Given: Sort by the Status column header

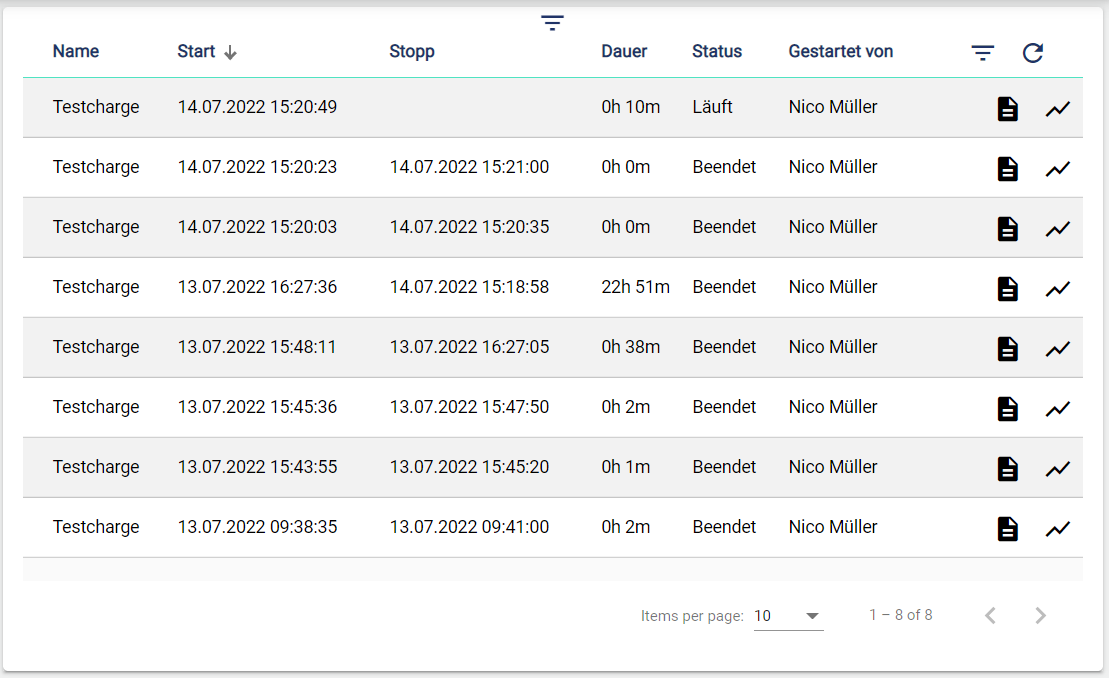Looking at the screenshot, I should click(x=717, y=52).
